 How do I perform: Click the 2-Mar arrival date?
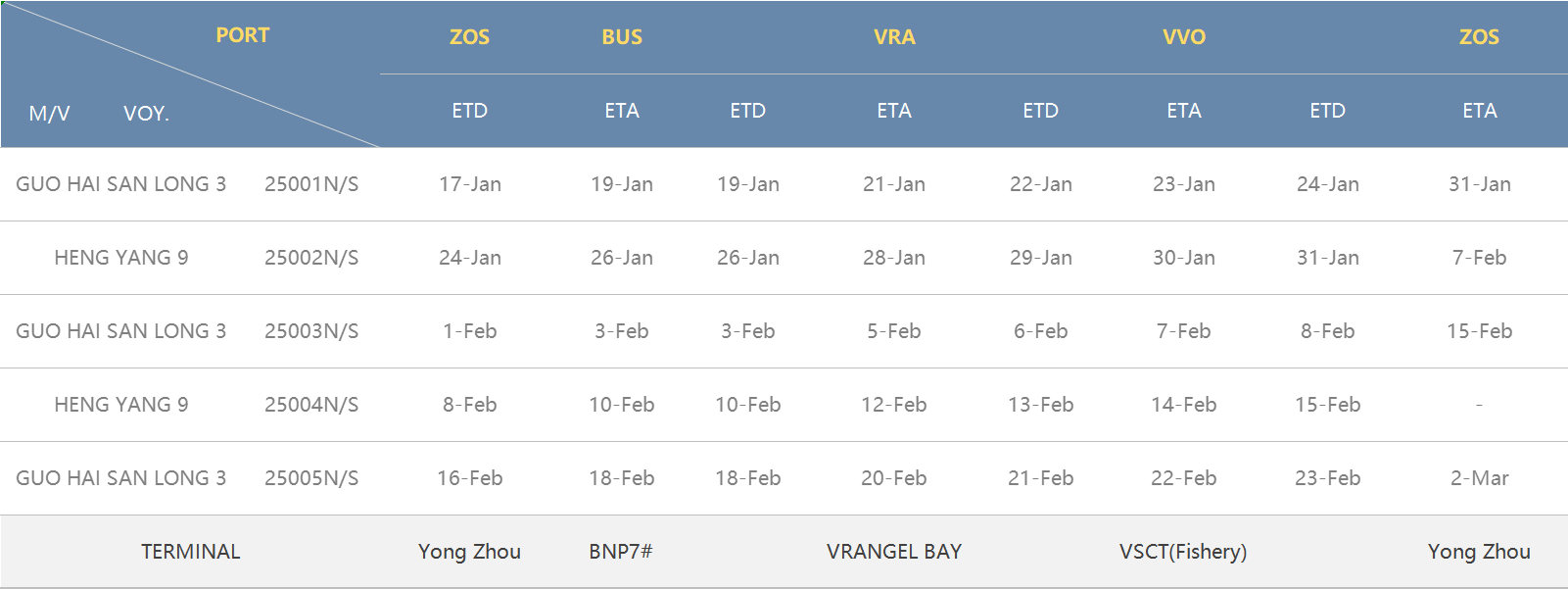[x=1480, y=478]
